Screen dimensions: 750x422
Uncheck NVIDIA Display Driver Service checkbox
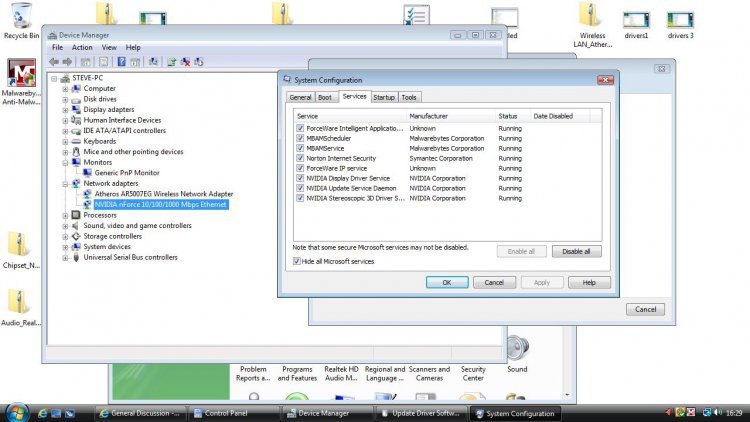[x=300, y=178]
